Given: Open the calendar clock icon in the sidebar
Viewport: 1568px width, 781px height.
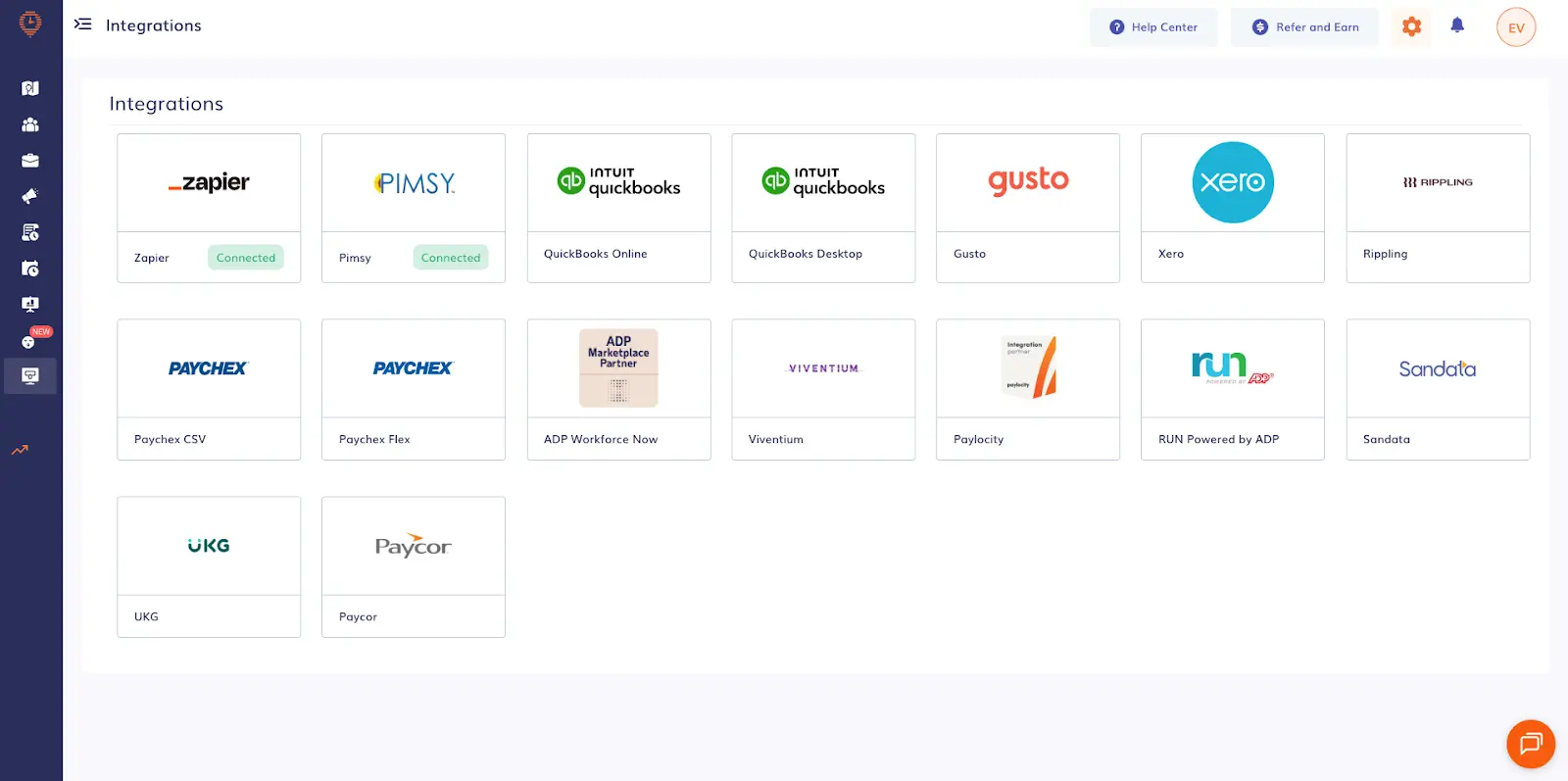Looking at the screenshot, I should 30,268.
